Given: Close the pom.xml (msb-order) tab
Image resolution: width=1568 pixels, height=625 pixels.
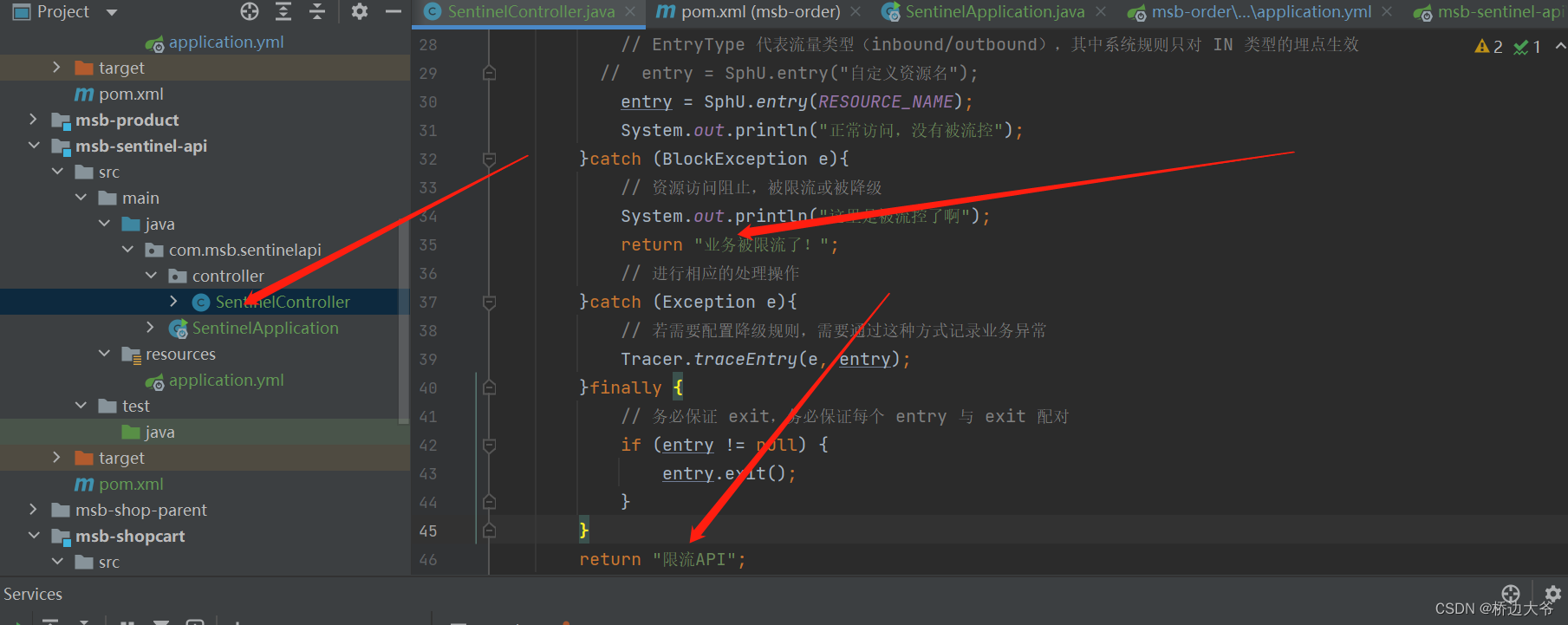Looking at the screenshot, I should click(856, 12).
